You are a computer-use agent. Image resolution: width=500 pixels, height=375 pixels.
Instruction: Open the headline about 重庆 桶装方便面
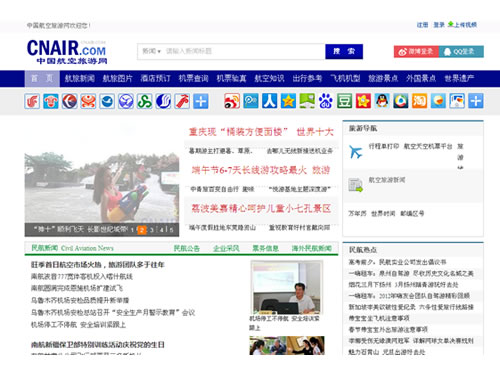coord(238,132)
